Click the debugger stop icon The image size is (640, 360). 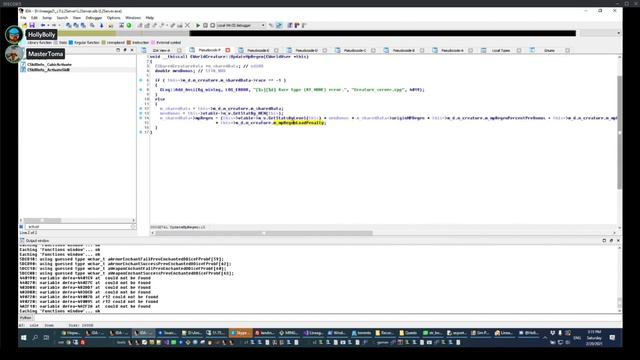[212, 25]
